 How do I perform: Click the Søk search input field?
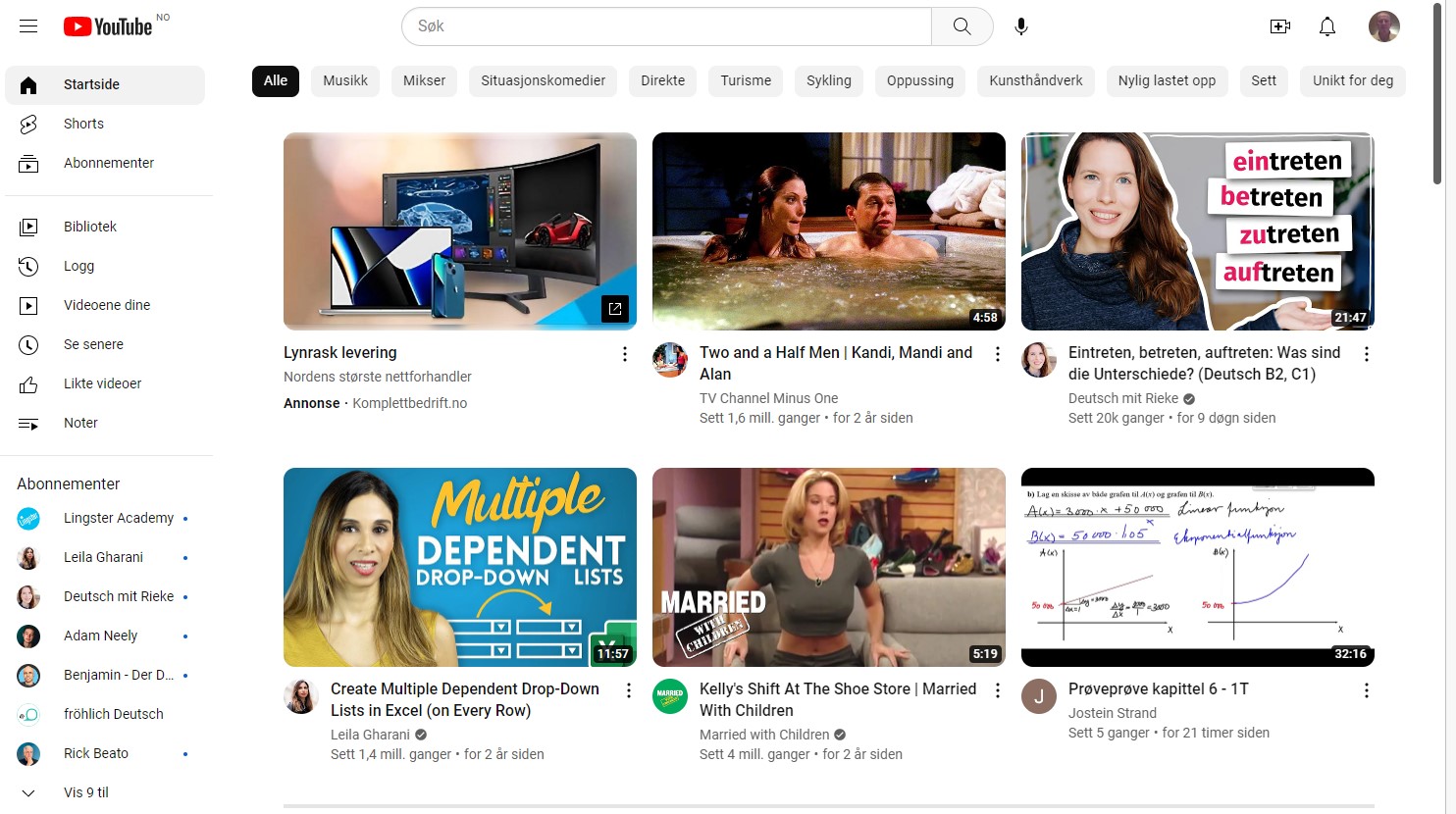click(667, 26)
